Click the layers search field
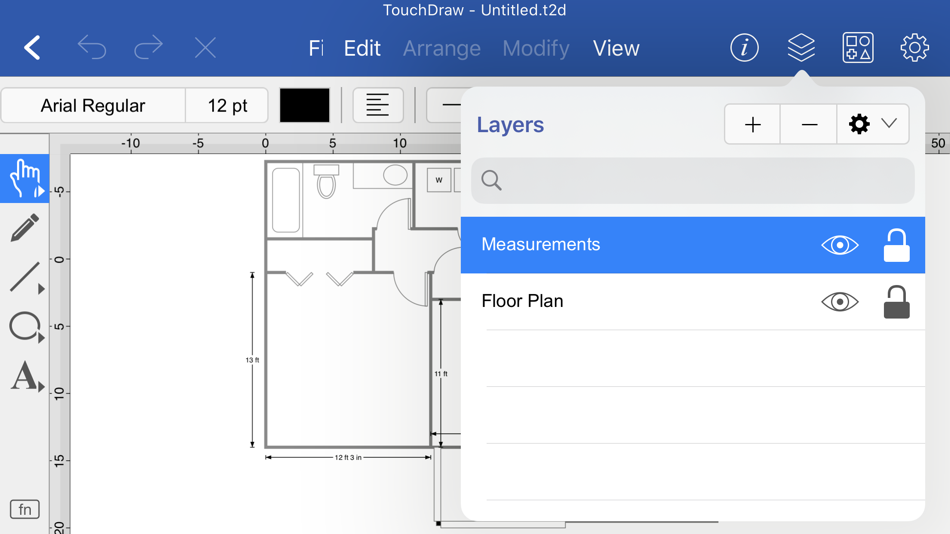 693,181
